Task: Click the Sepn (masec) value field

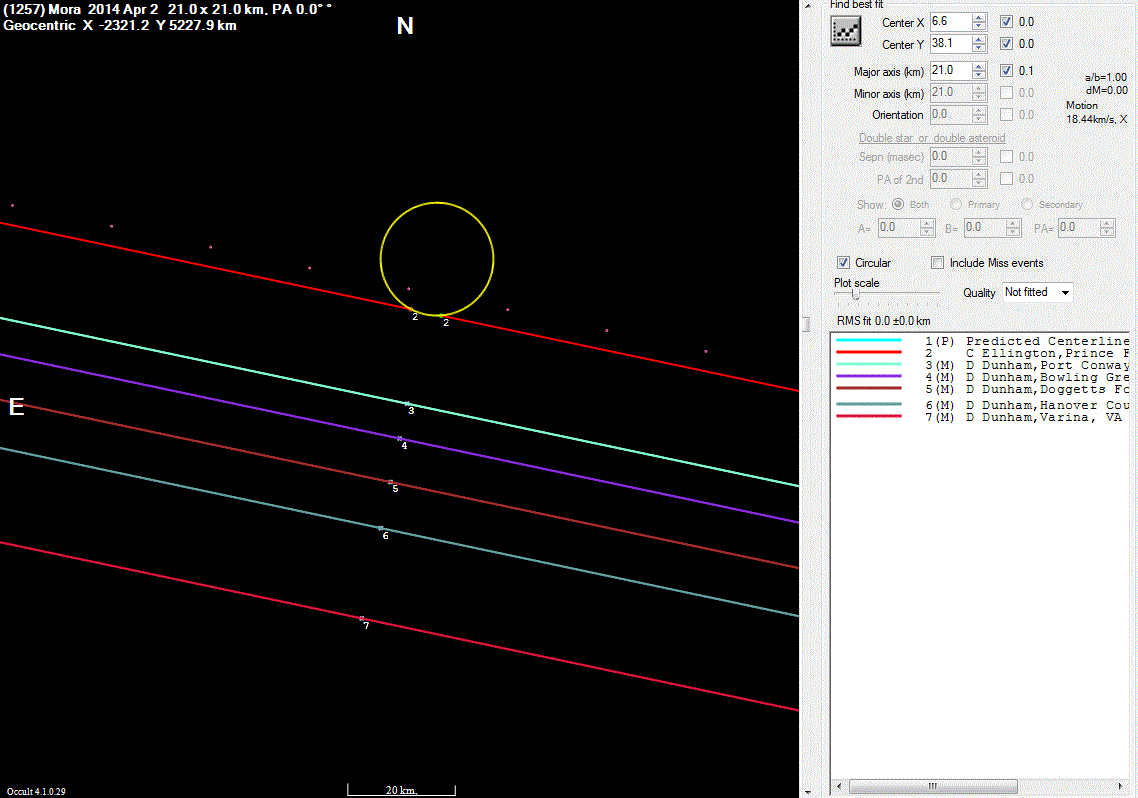Action: pos(950,157)
